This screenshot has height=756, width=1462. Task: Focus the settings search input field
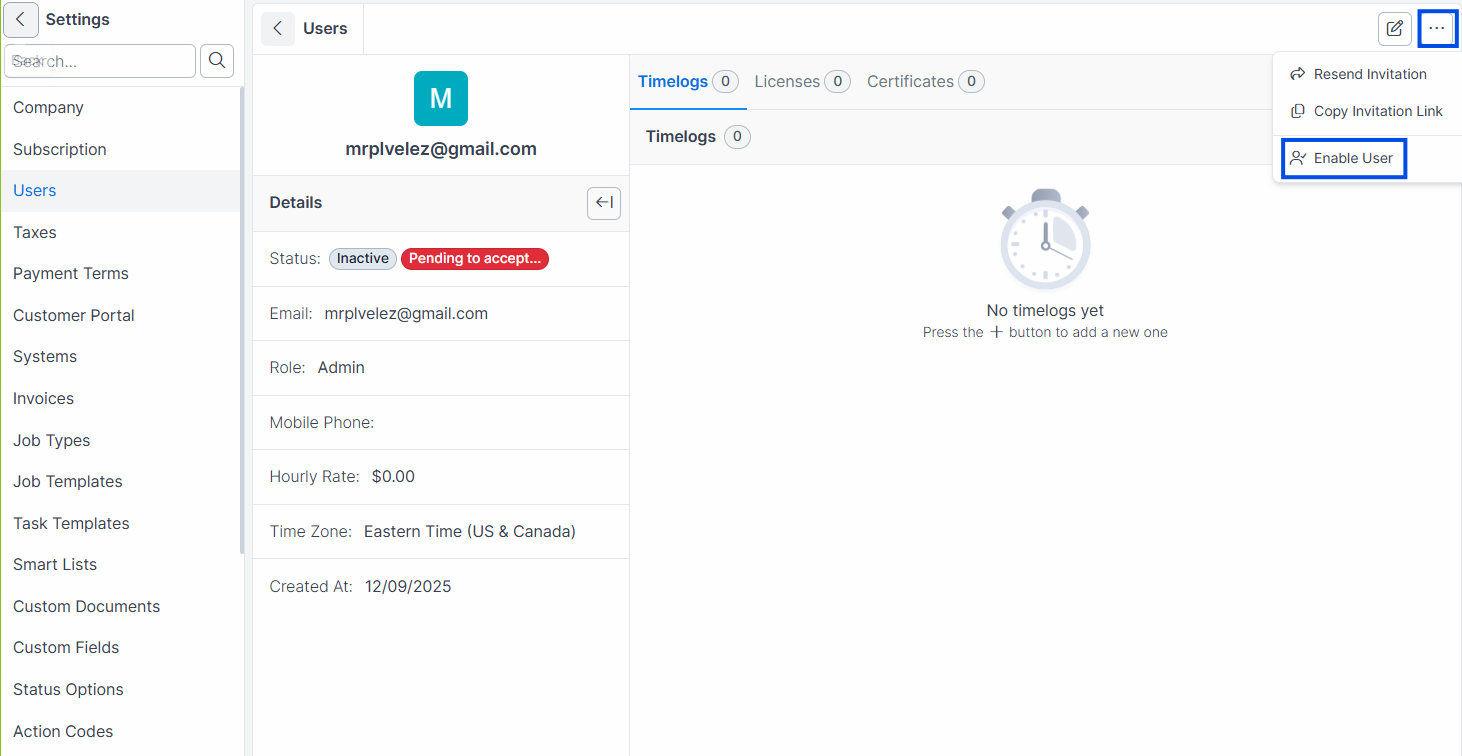(x=100, y=61)
